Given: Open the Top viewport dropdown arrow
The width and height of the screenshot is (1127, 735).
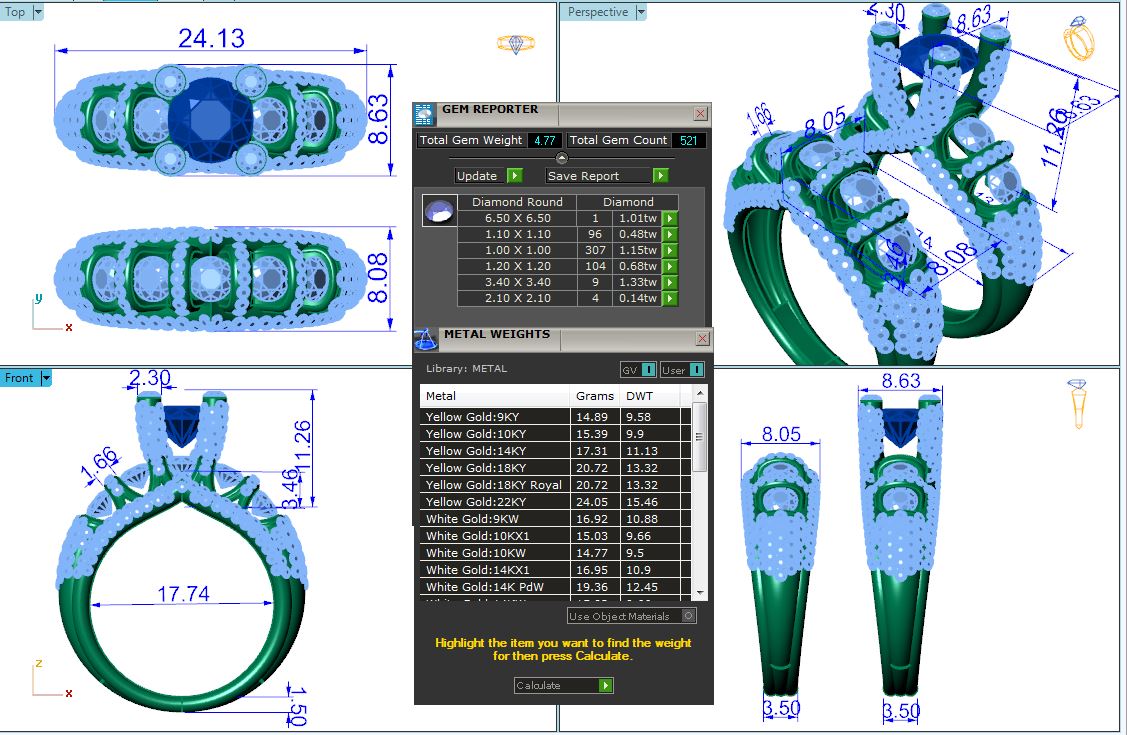Looking at the screenshot, I should 38,12.
